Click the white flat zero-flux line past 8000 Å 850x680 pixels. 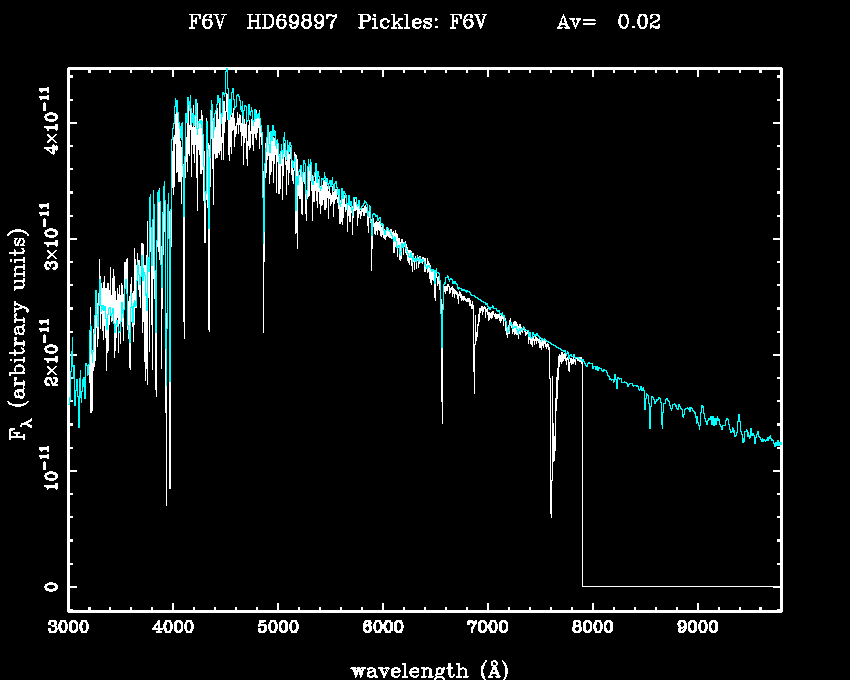tap(680, 586)
